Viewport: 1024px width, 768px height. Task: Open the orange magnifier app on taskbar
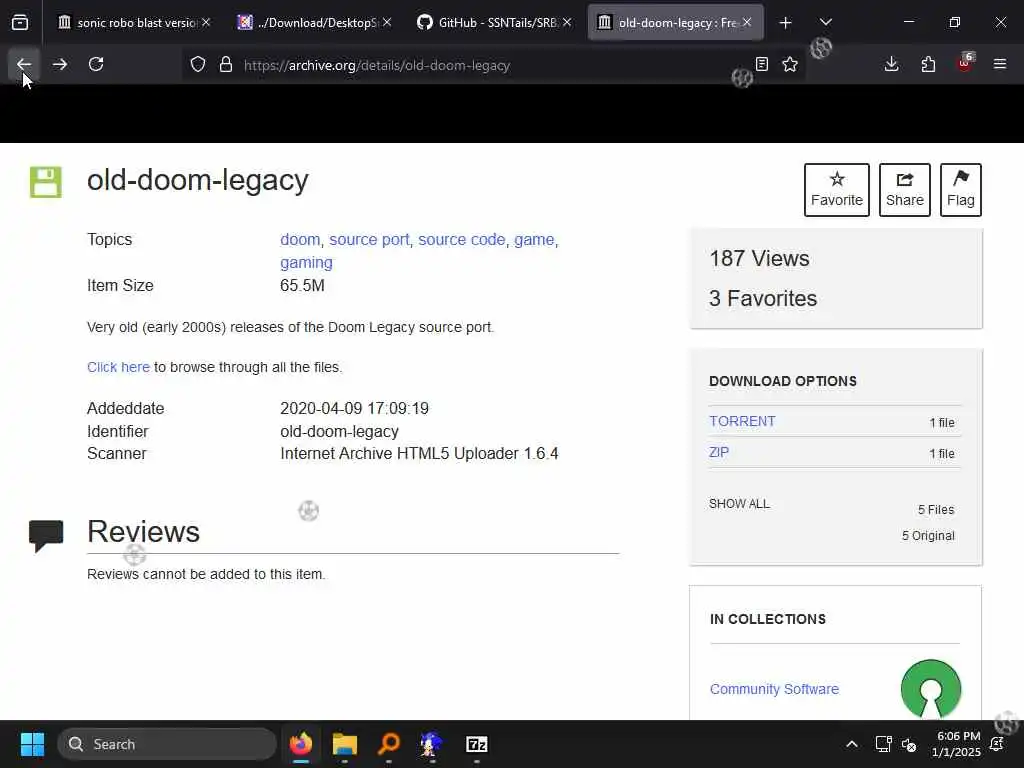pyautogui.click(x=389, y=744)
